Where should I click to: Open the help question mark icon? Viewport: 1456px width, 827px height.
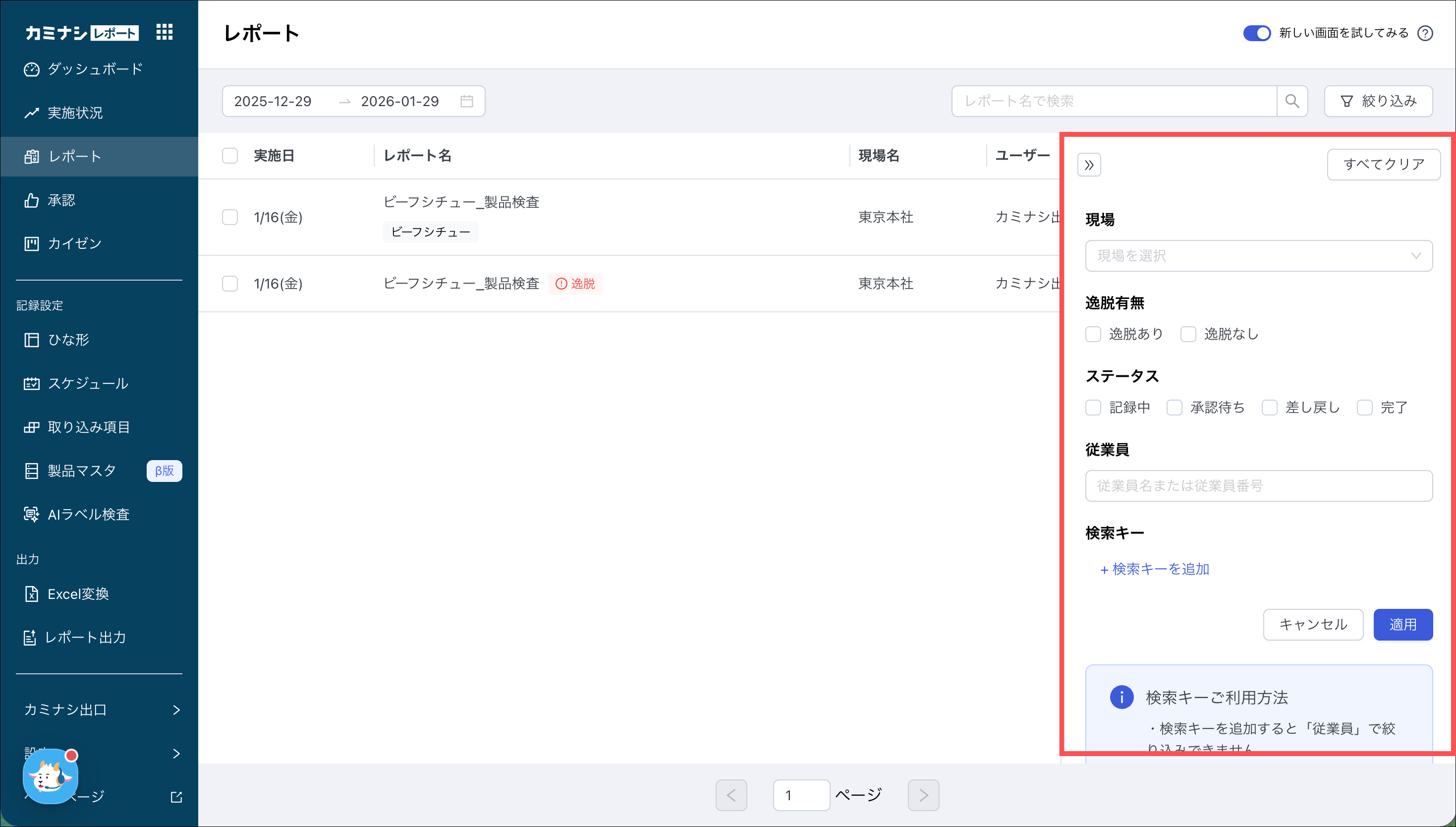[x=1425, y=33]
